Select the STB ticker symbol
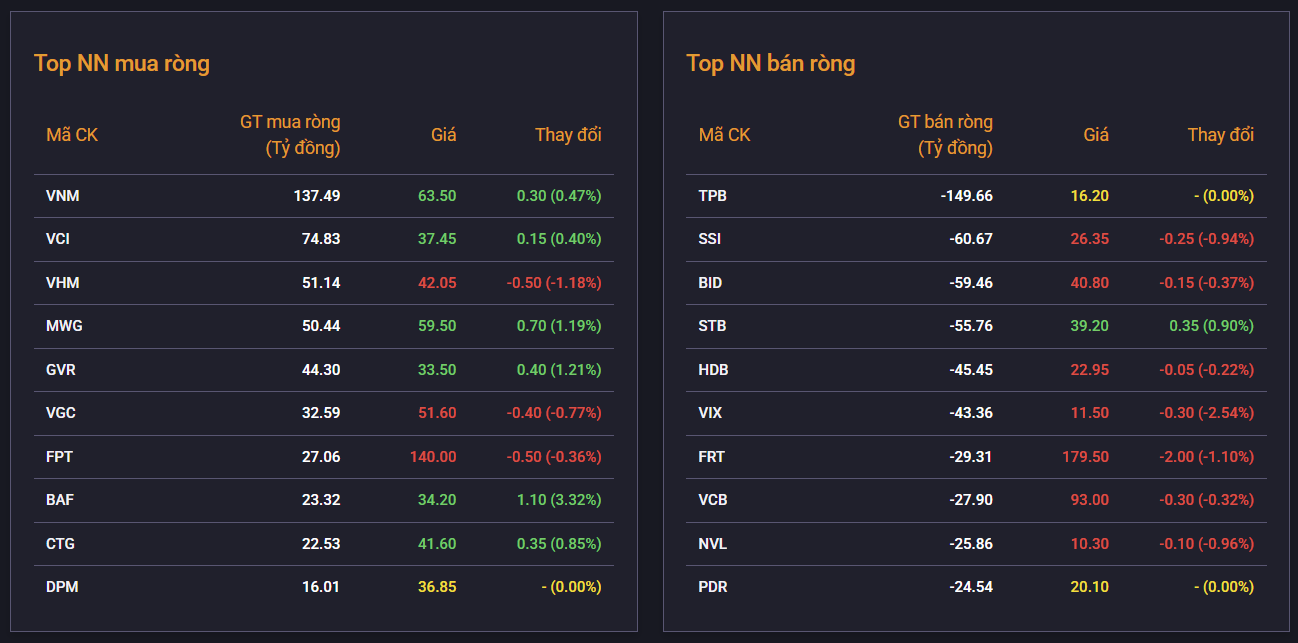Image resolution: width=1298 pixels, height=643 pixels. [x=712, y=326]
